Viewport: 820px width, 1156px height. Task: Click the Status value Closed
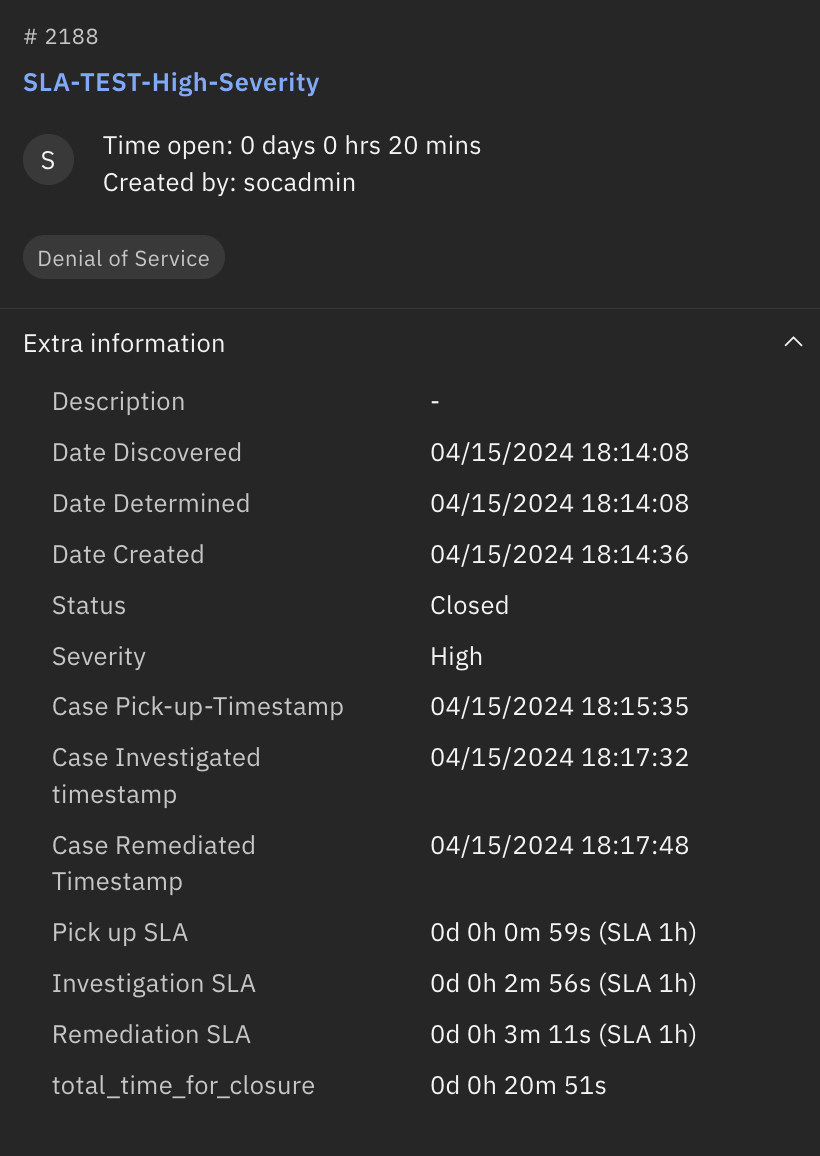pyautogui.click(x=469, y=605)
